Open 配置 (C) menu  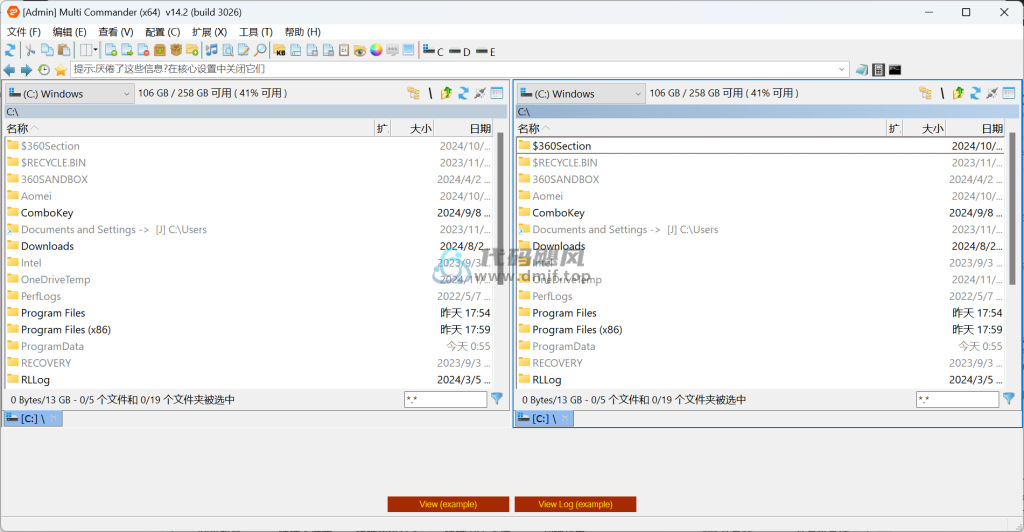pos(162,32)
